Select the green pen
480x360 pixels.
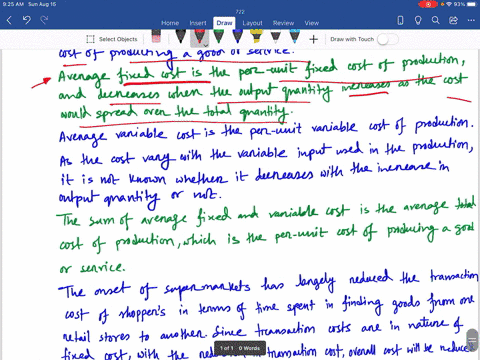tap(218, 37)
